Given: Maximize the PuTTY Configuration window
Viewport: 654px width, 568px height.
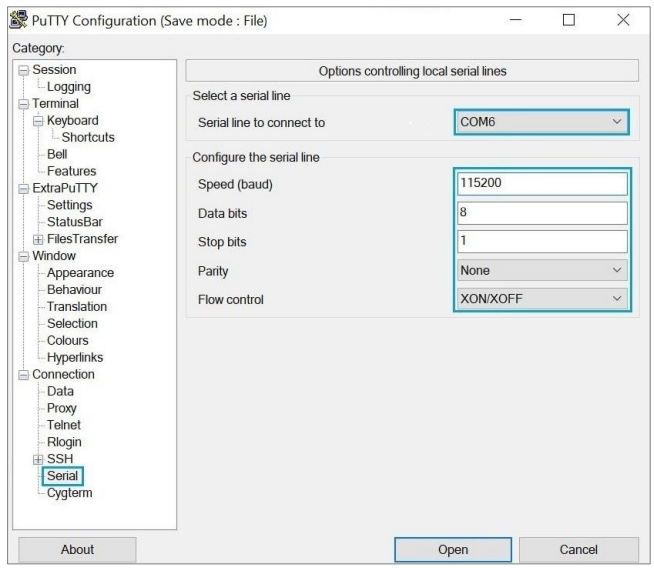Looking at the screenshot, I should pos(569,20).
